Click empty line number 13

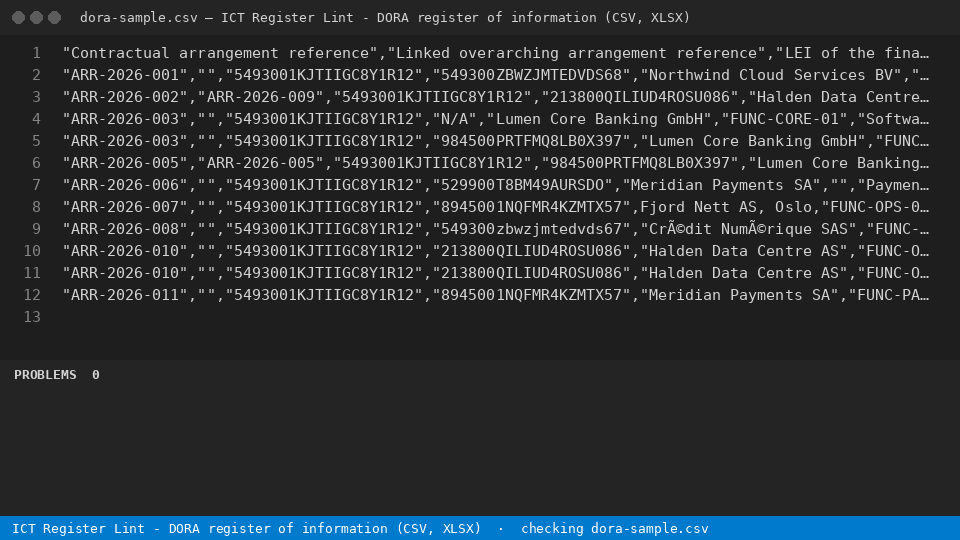pos(32,318)
